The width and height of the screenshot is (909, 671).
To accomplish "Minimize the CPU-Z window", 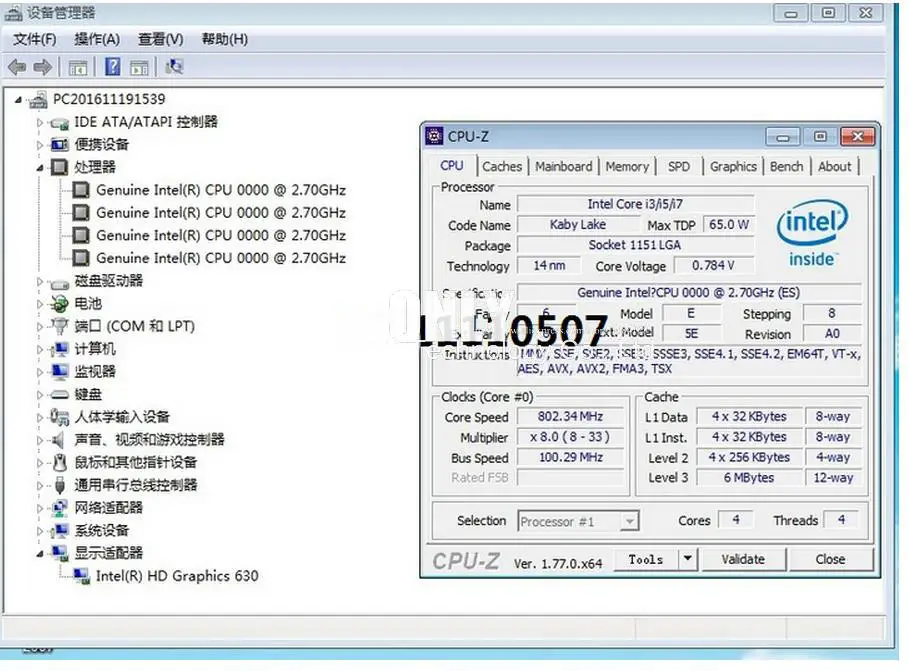I will click(783, 137).
